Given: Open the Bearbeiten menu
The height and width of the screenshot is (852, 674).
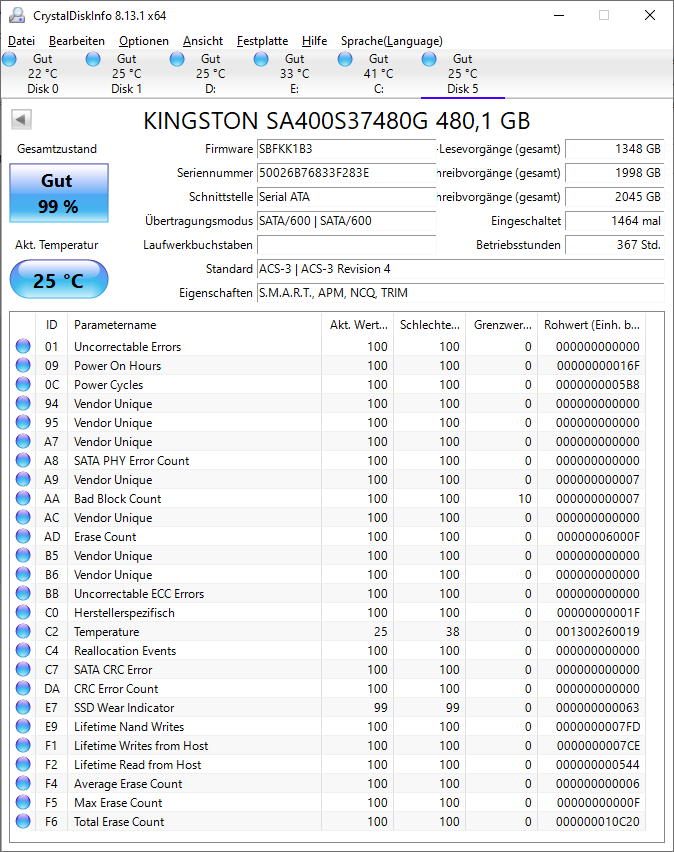Looking at the screenshot, I should [77, 41].
